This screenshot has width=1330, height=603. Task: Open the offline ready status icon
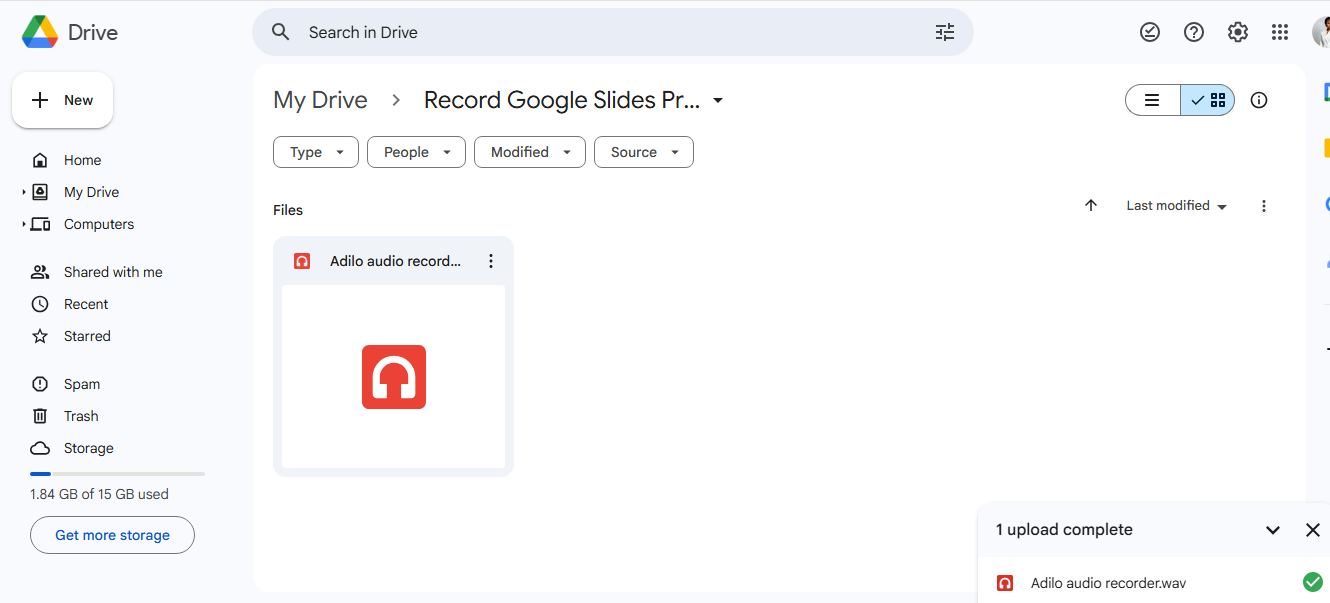pyautogui.click(x=1150, y=32)
